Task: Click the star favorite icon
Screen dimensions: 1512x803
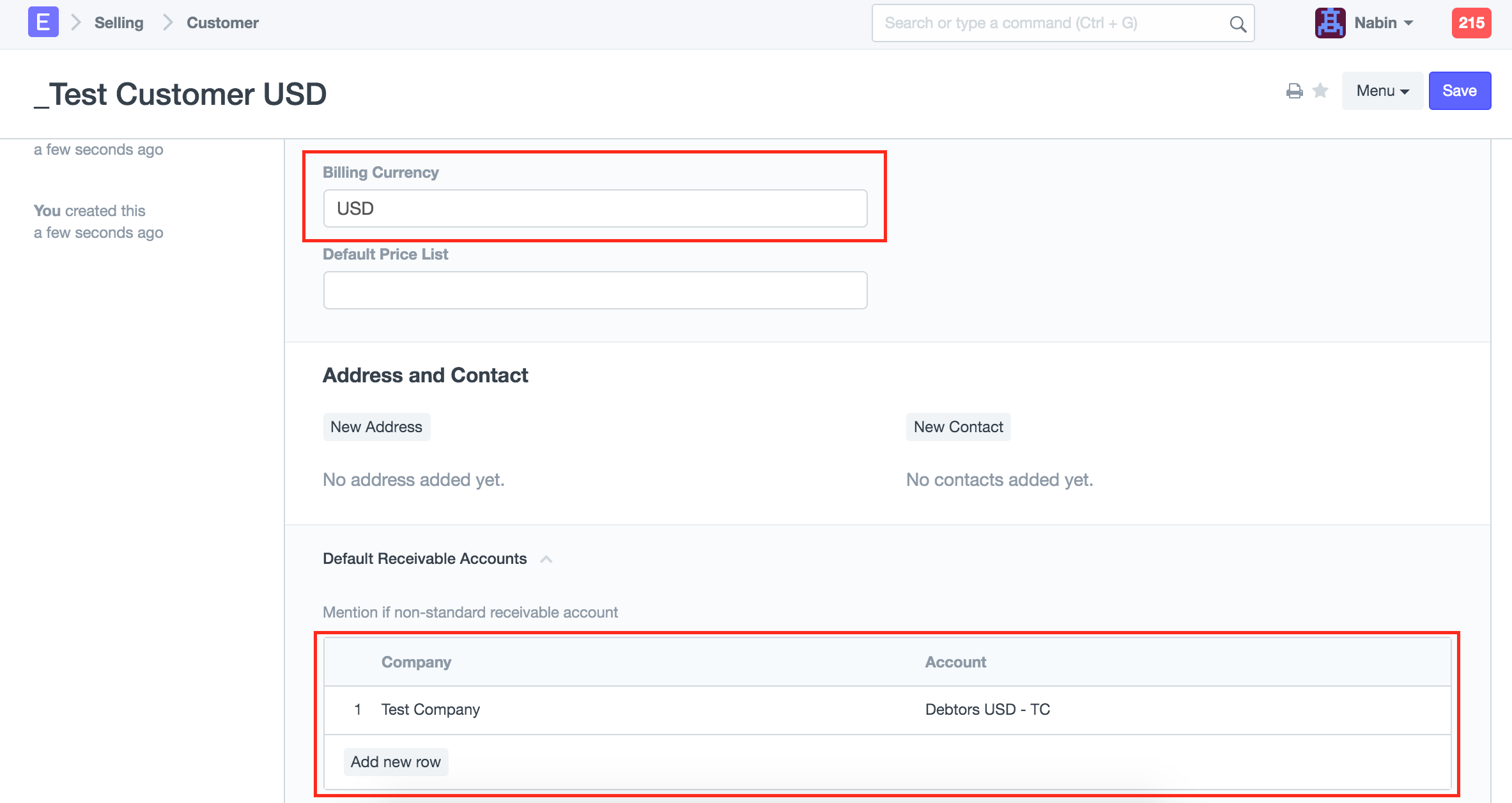Action: [1320, 91]
